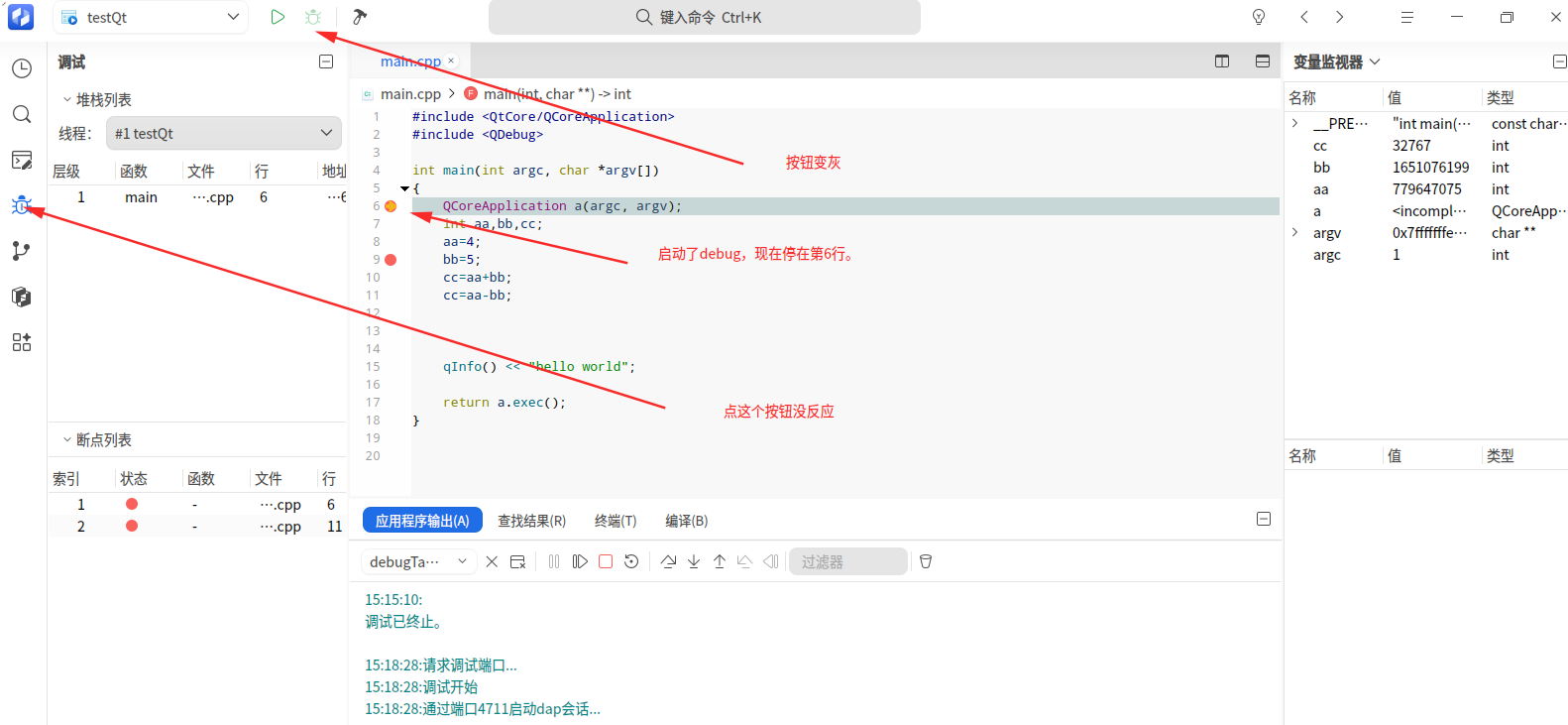Collapse the breakpoint list section
This screenshot has height=725, width=1568.
(x=66, y=439)
